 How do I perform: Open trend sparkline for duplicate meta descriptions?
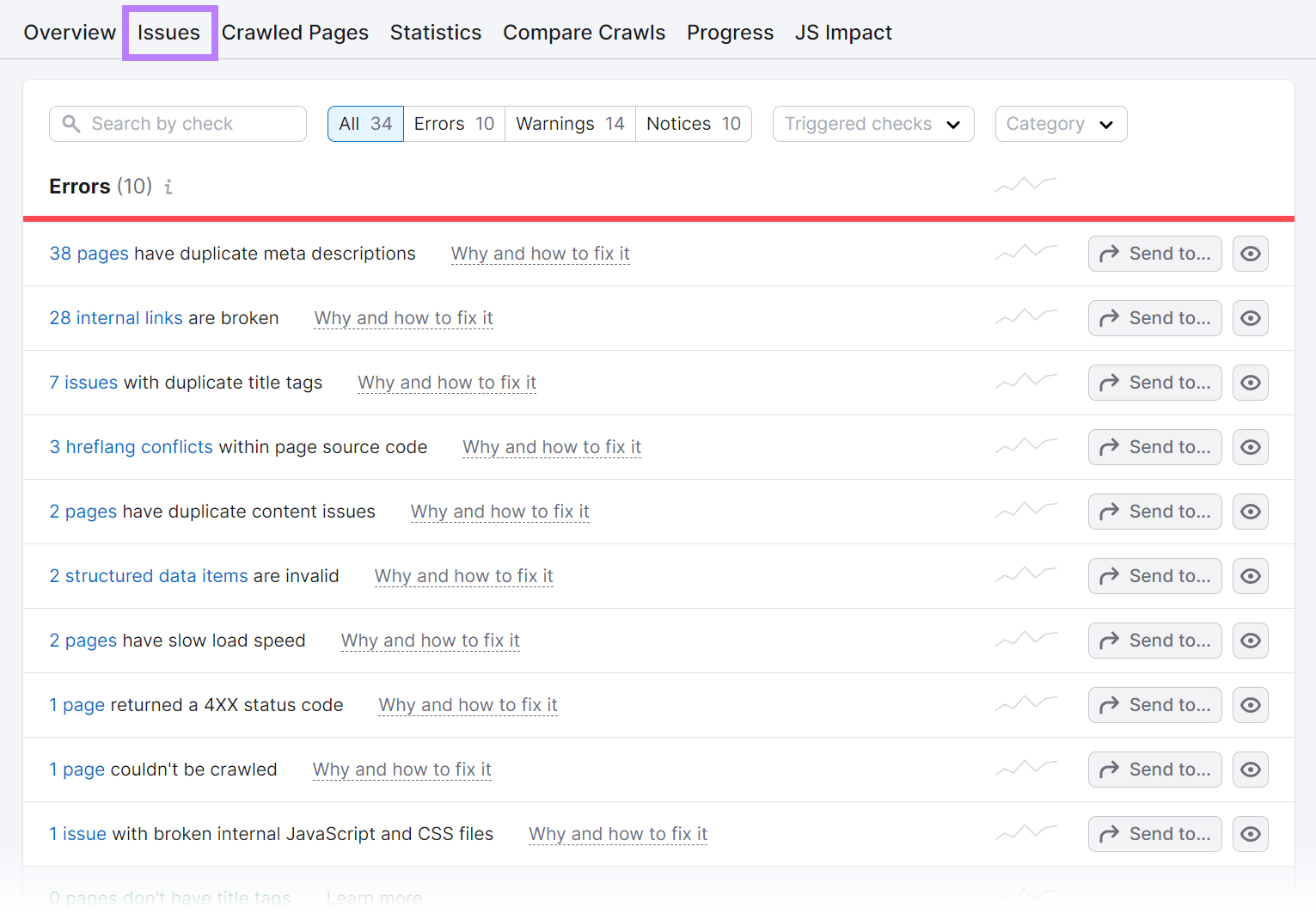[x=1025, y=252]
